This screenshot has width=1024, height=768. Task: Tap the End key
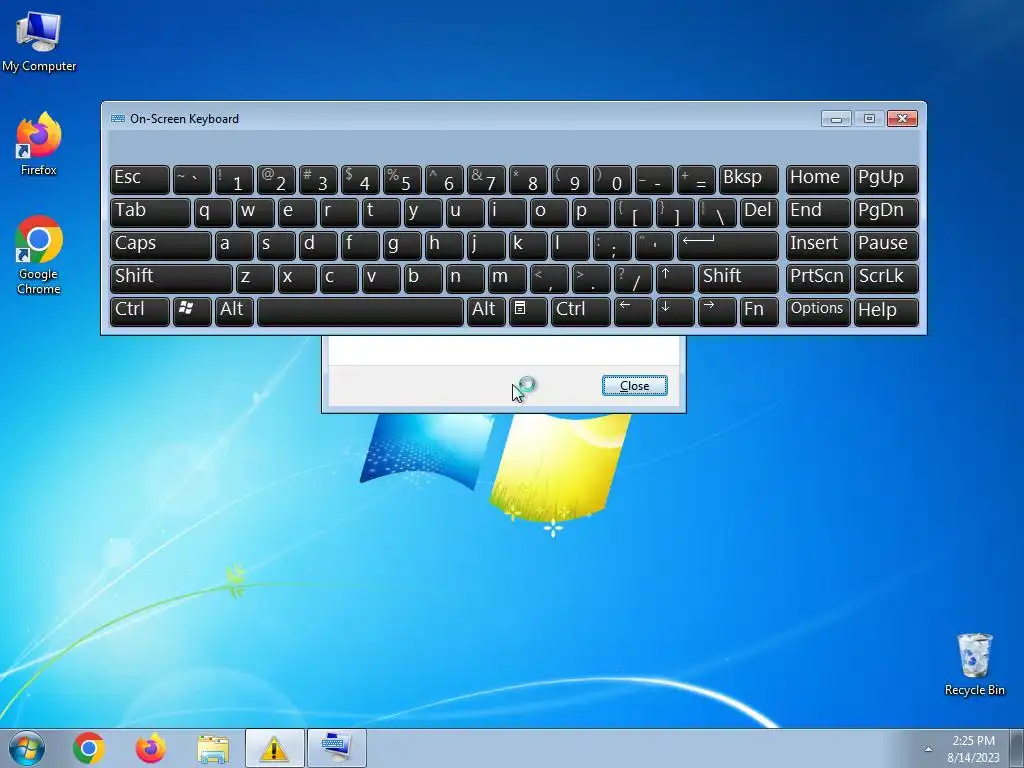point(818,213)
